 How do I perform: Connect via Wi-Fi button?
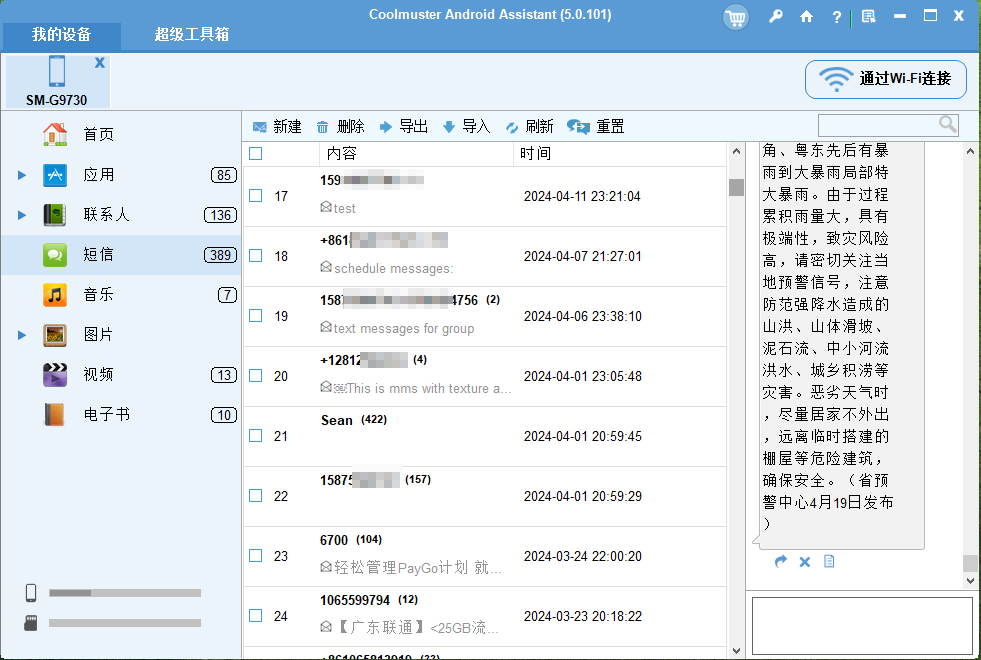[886, 79]
